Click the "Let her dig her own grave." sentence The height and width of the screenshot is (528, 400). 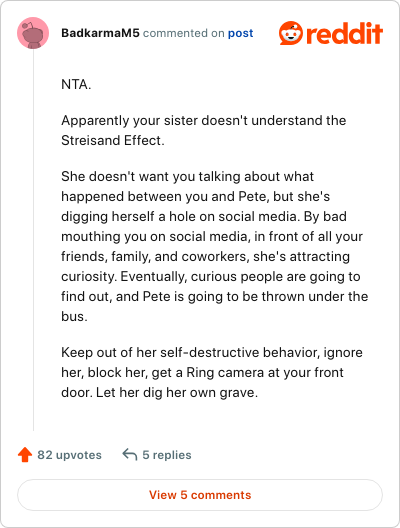coord(177,393)
